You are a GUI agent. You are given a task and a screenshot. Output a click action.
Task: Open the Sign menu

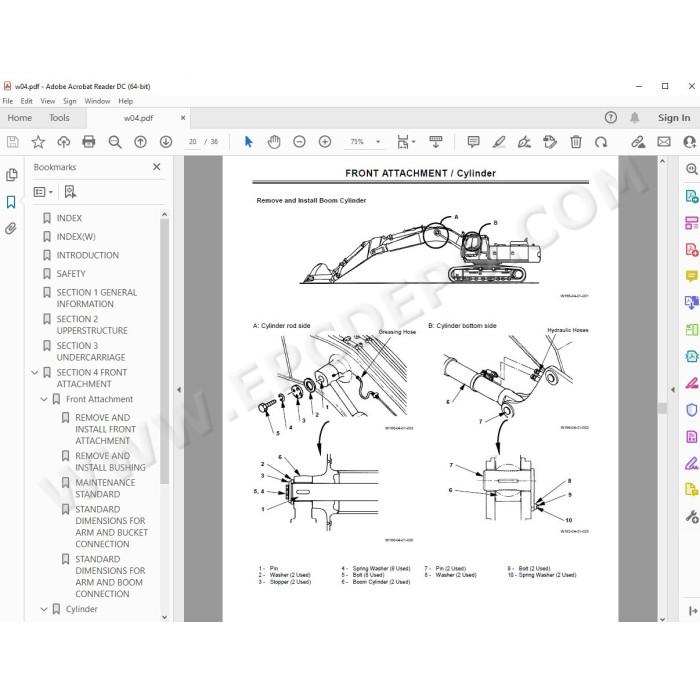tap(70, 101)
